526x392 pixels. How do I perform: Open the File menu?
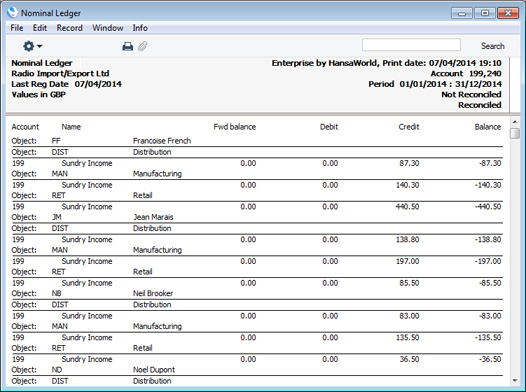tap(17, 28)
